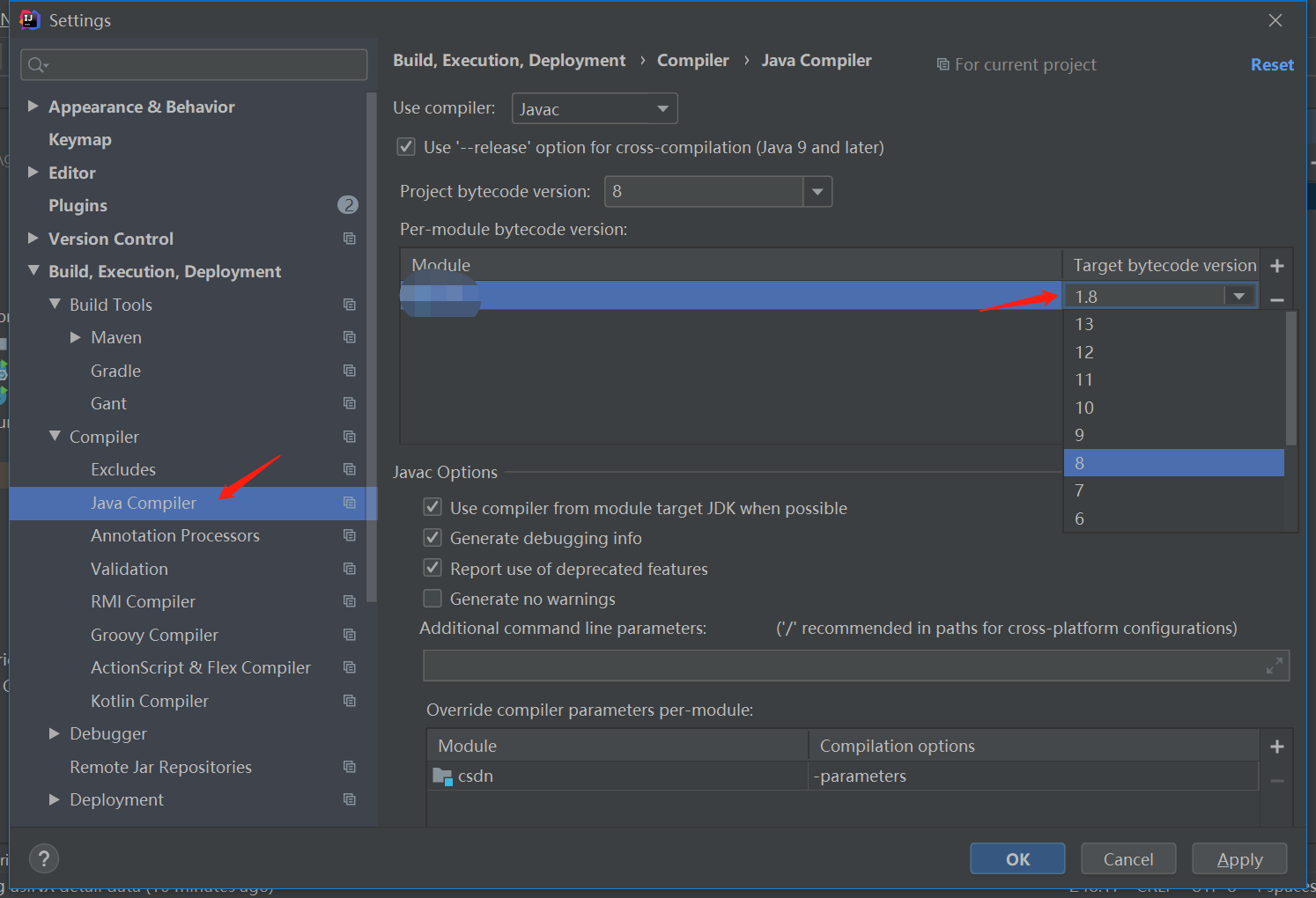Viewport: 1316px width, 898px height.
Task: Expand the Editor tree node
Action: [33, 173]
